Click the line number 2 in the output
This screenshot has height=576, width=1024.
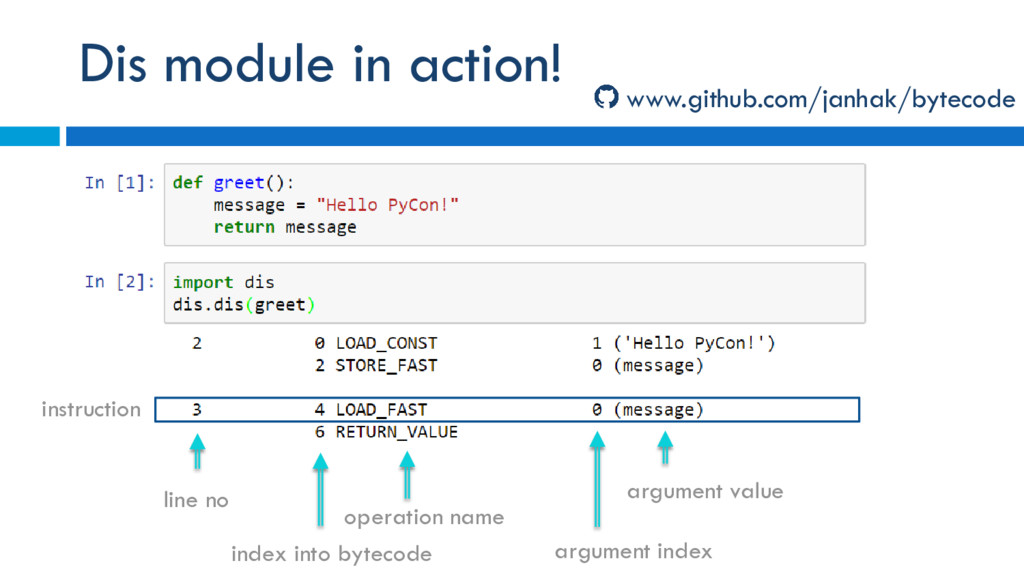point(197,344)
